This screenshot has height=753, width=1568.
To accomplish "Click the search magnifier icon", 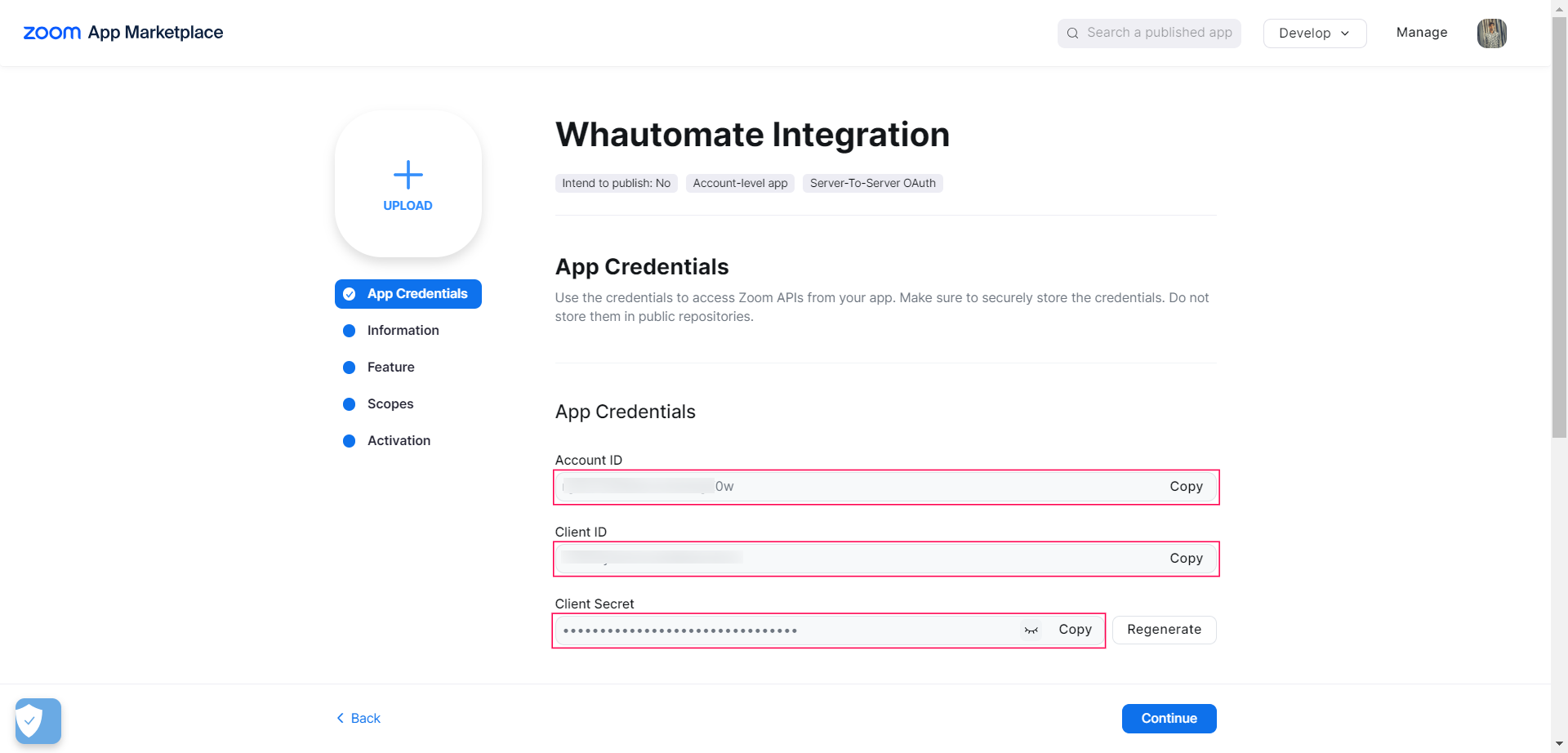I will [1072, 33].
